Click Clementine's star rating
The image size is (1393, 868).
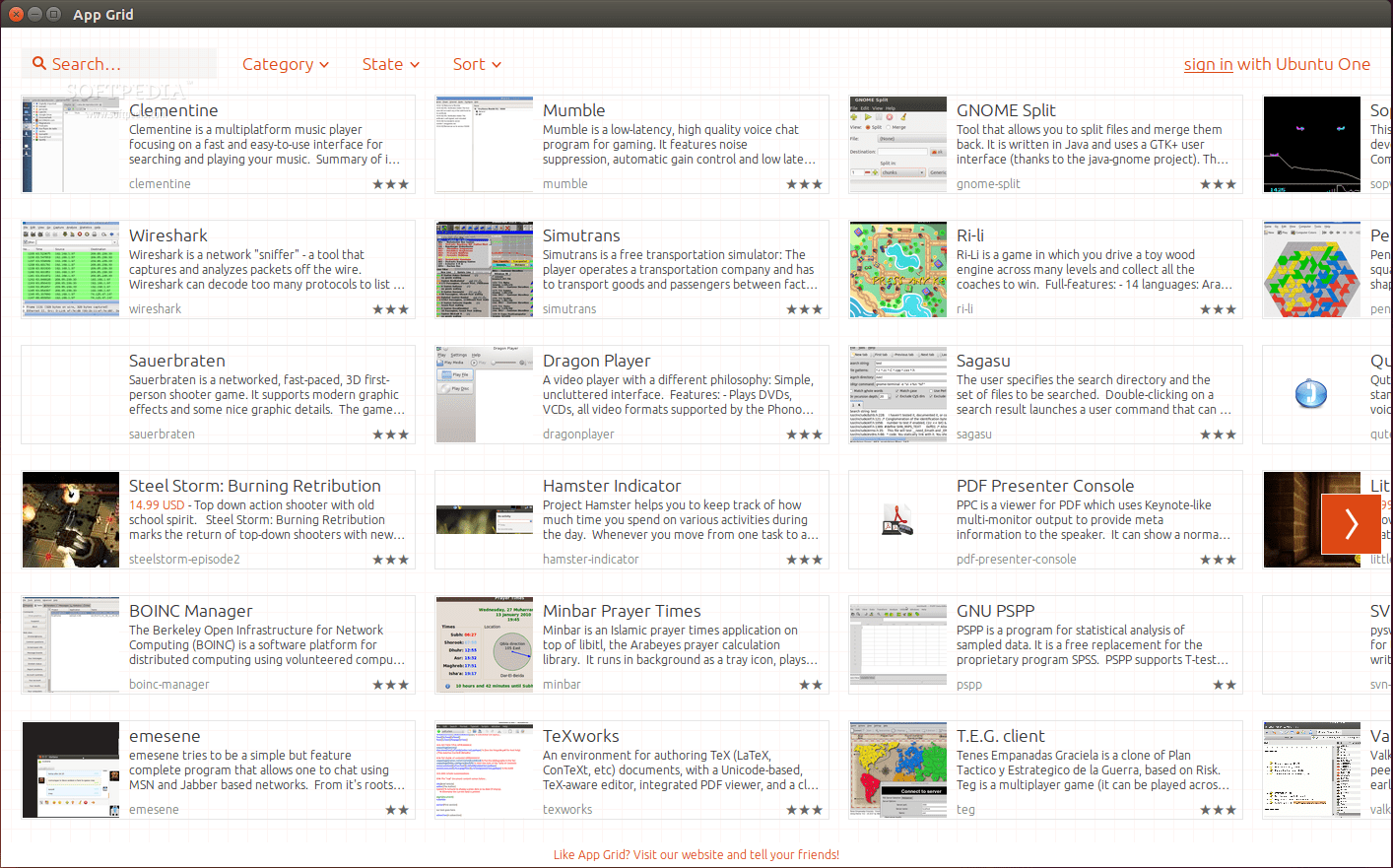click(x=390, y=184)
